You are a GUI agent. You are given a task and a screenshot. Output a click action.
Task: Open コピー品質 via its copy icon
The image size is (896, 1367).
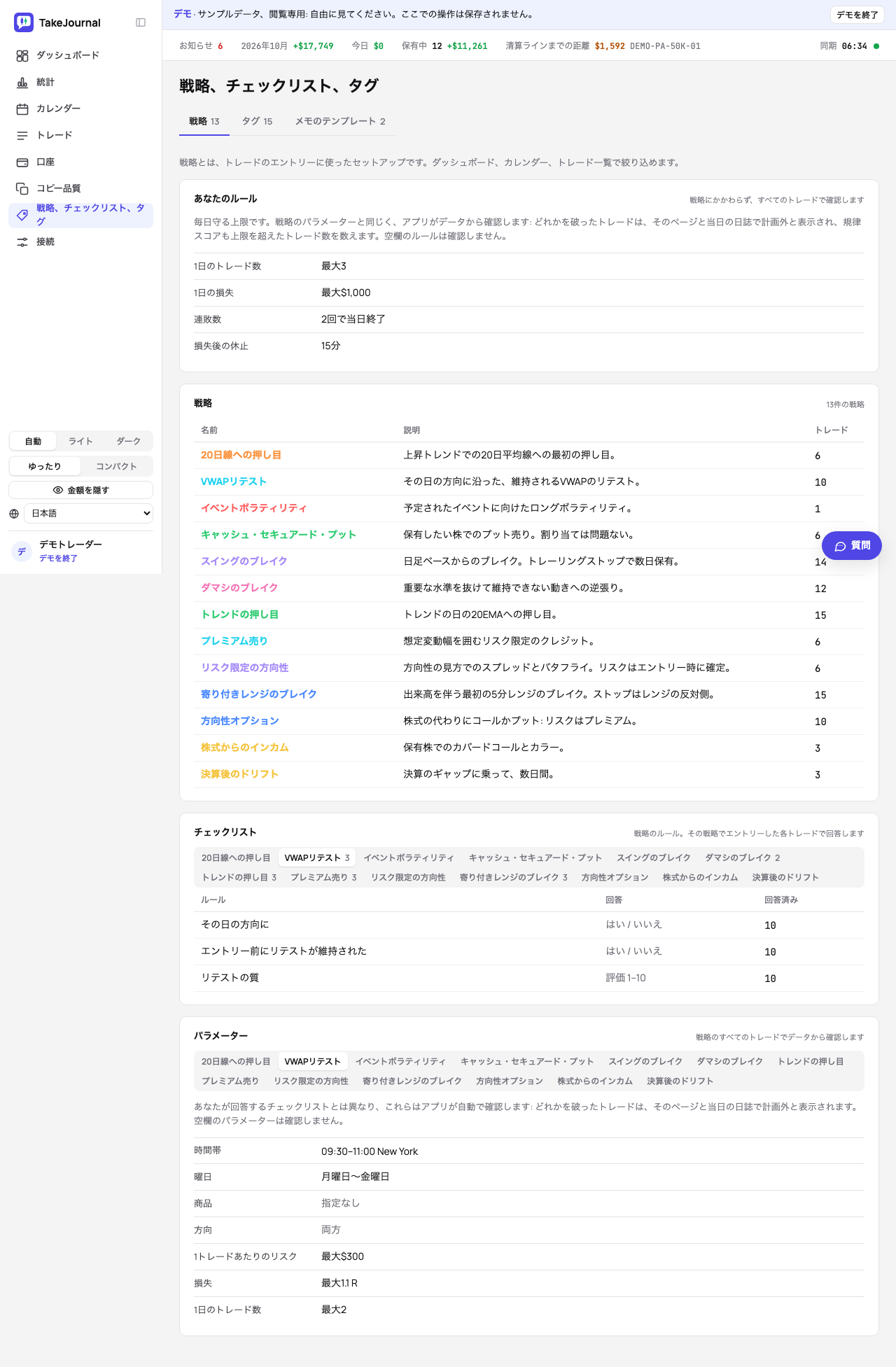22,188
